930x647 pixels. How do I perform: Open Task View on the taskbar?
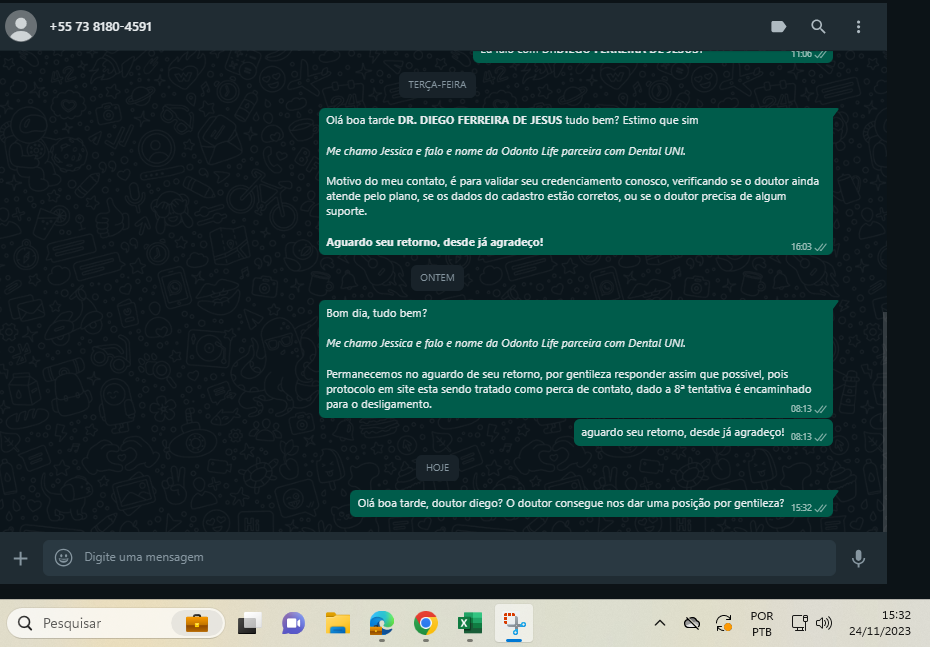pos(250,623)
